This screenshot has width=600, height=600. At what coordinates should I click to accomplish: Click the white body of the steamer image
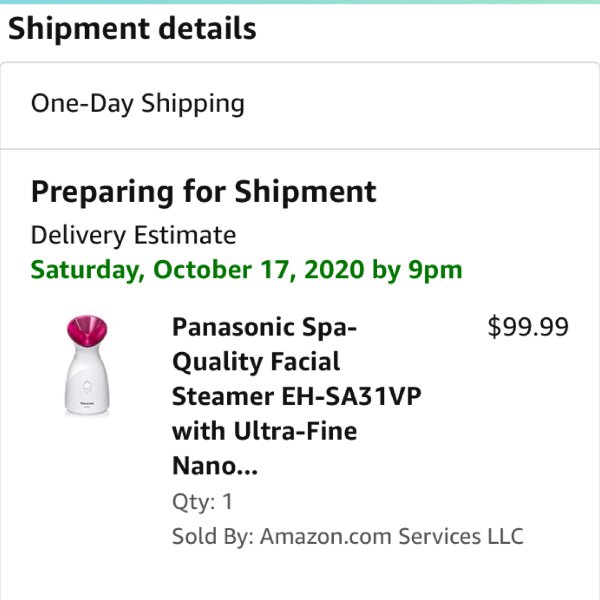tap(87, 381)
